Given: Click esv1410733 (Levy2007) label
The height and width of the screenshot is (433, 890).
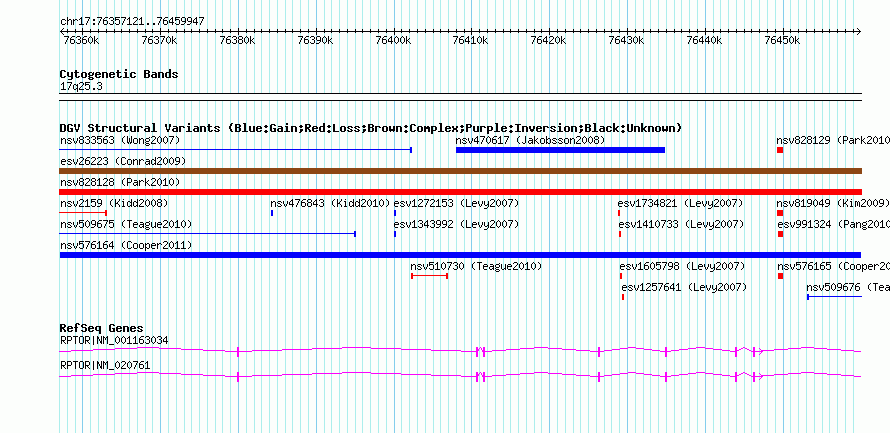Looking at the screenshot, I should point(681,224).
